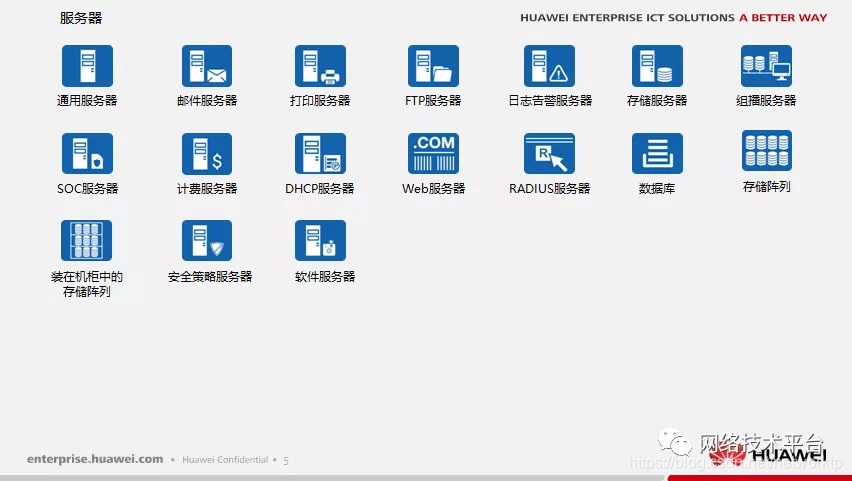This screenshot has height=481, width=852.
Task: Select the 装在机柜中的存储阵列 label text
Action: coord(87,284)
